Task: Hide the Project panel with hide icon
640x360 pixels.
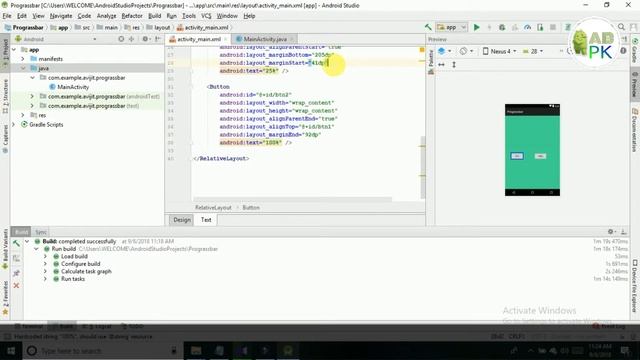Action: click(x=158, y=39)
